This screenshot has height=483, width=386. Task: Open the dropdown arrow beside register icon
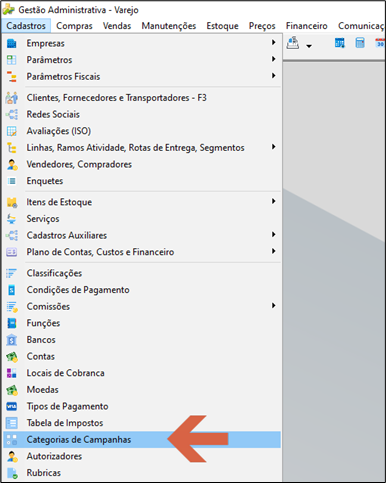pyautogui.click(x=309, y=46)
